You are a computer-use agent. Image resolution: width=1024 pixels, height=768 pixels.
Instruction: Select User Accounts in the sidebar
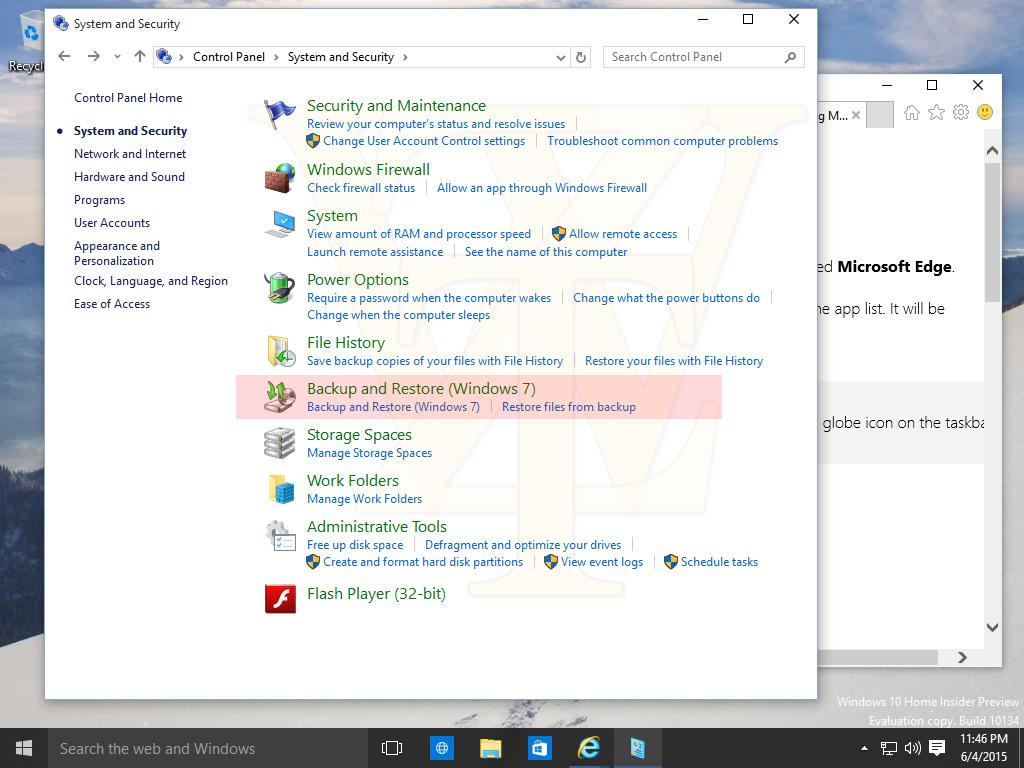click(112, 223)
